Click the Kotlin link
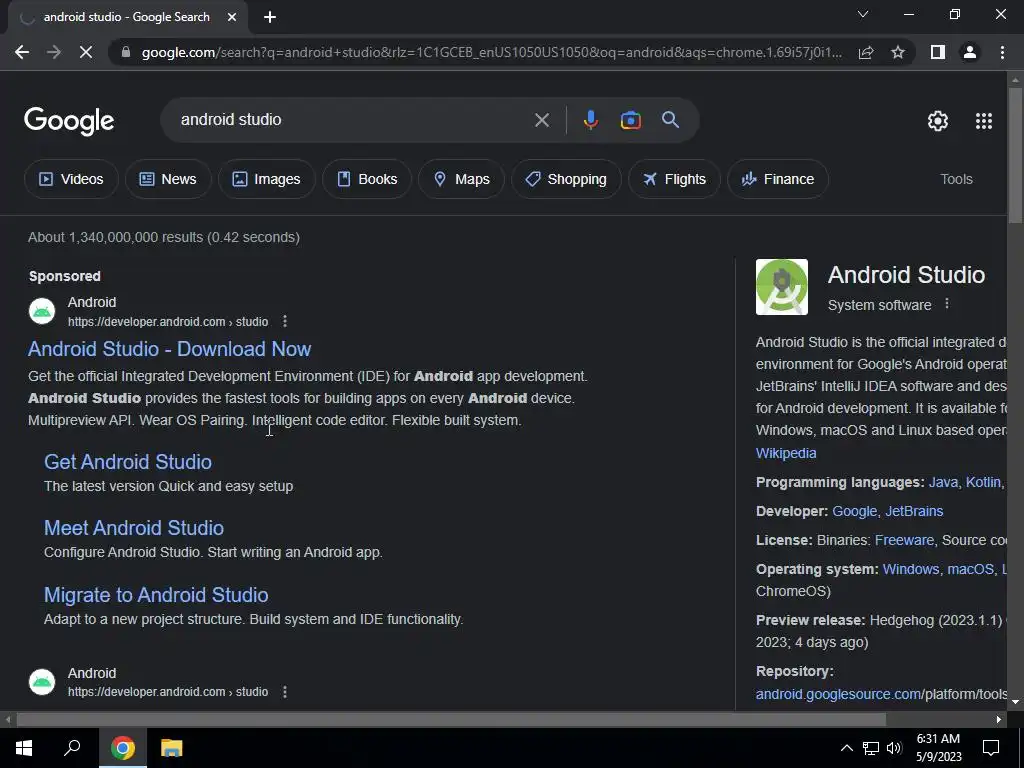 tap(983, 483)
